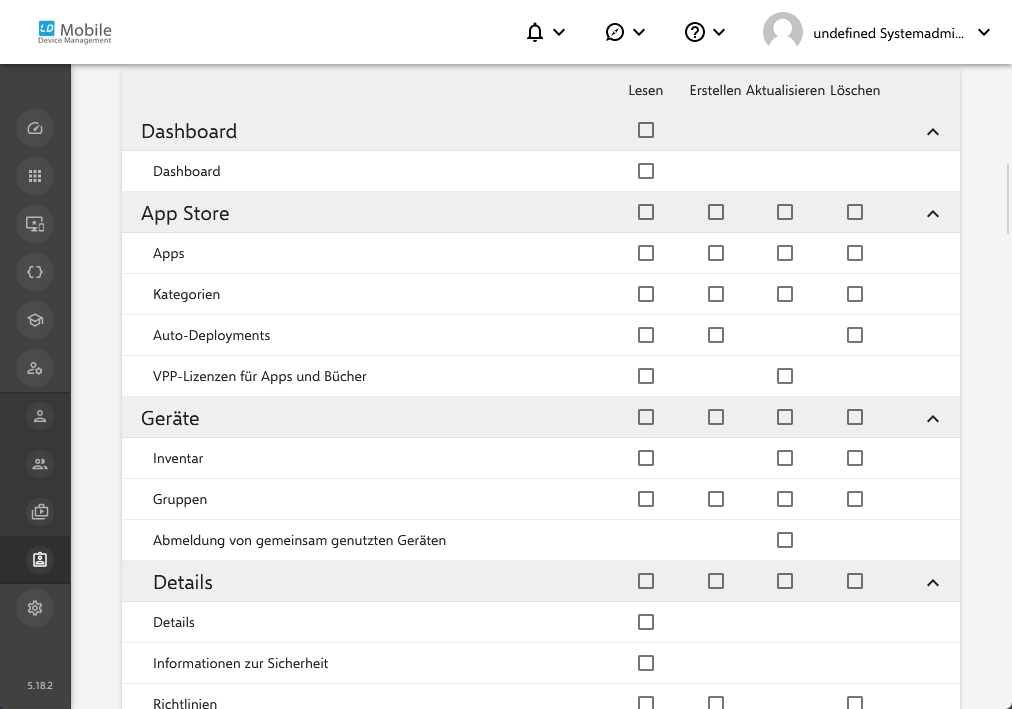Check Lesen for Dashboard sub-row
1012x709 pixels.
pyautogui.click(x=645, y=171)
